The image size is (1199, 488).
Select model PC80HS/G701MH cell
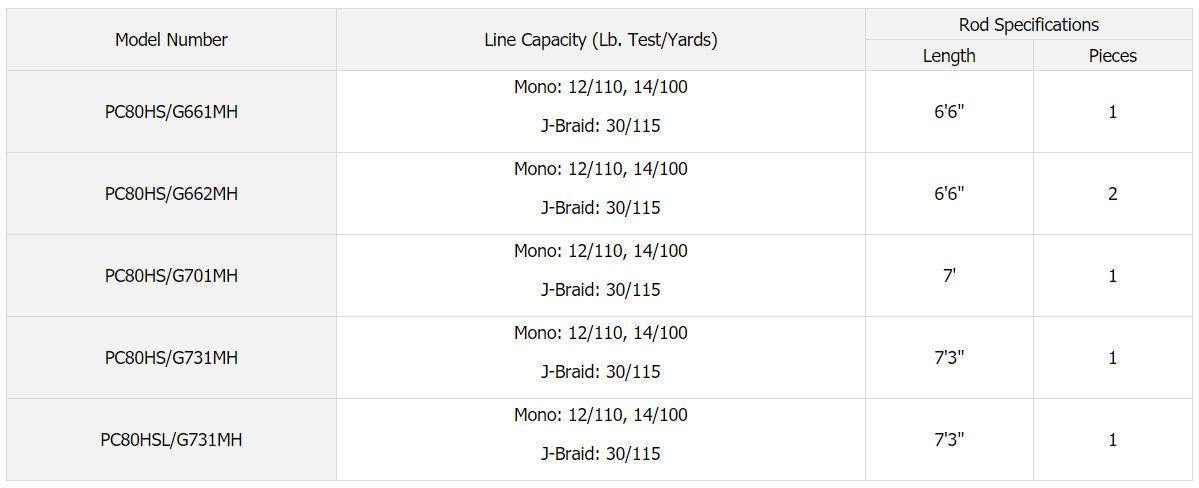tap(171, 276)
